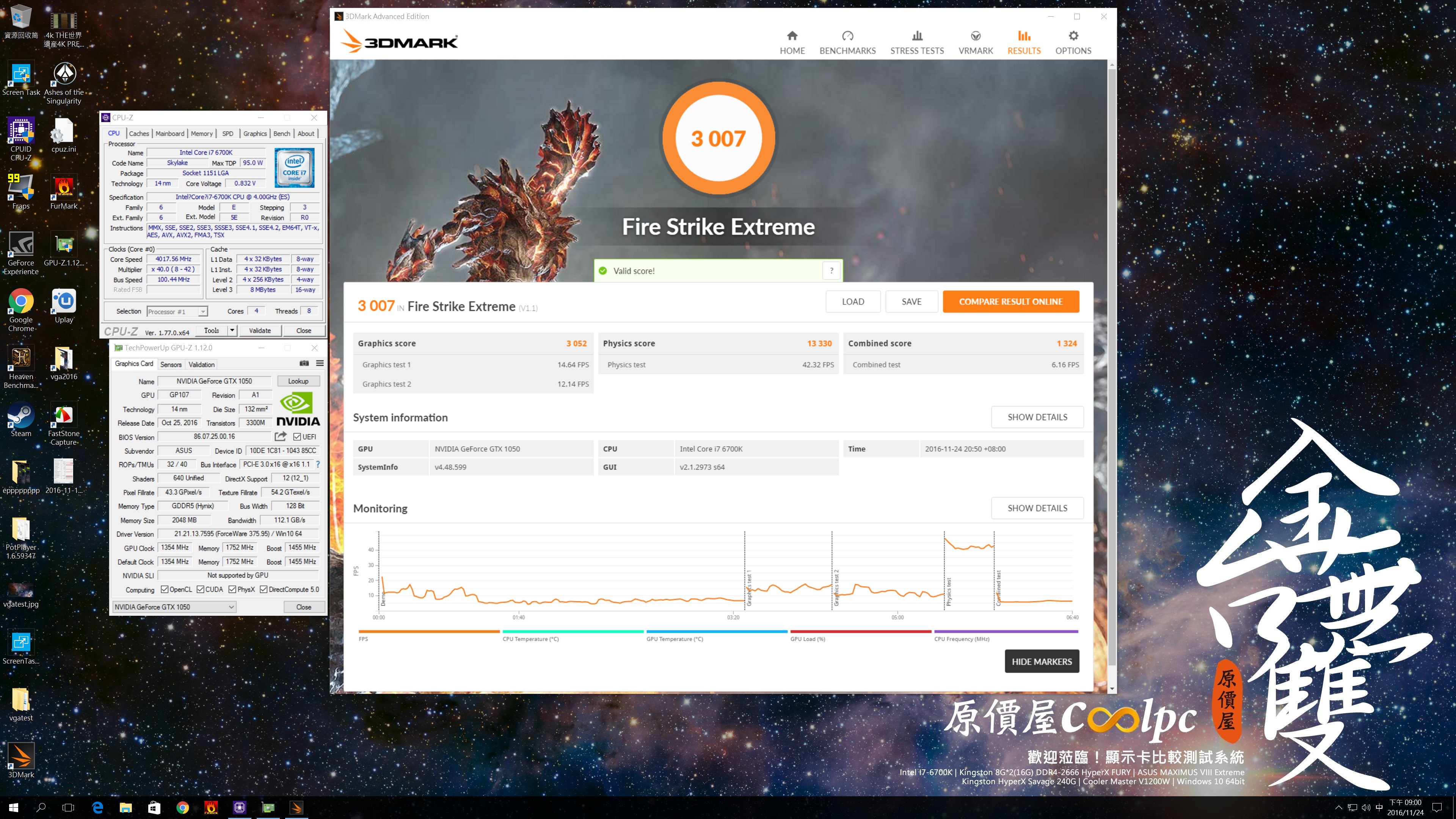The height and width of the screenshot is (819, 1456).
Task: Toggle the UEFI checkbox in GPU-Z
Action: click(297, 436)
